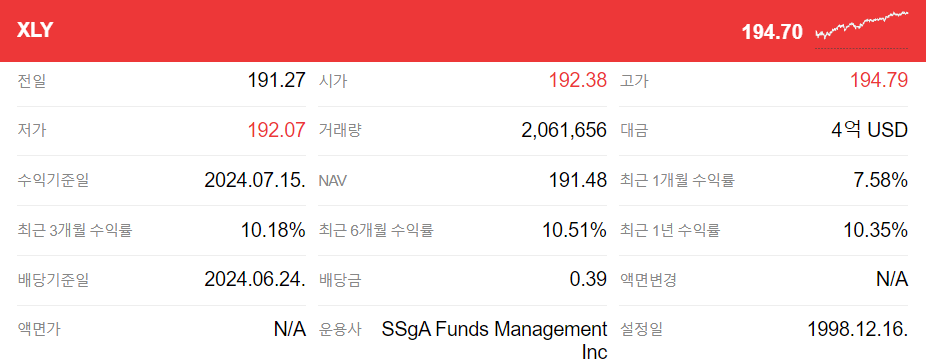Select the 운용사 label

pyautogui.click(x=340, y=329)
